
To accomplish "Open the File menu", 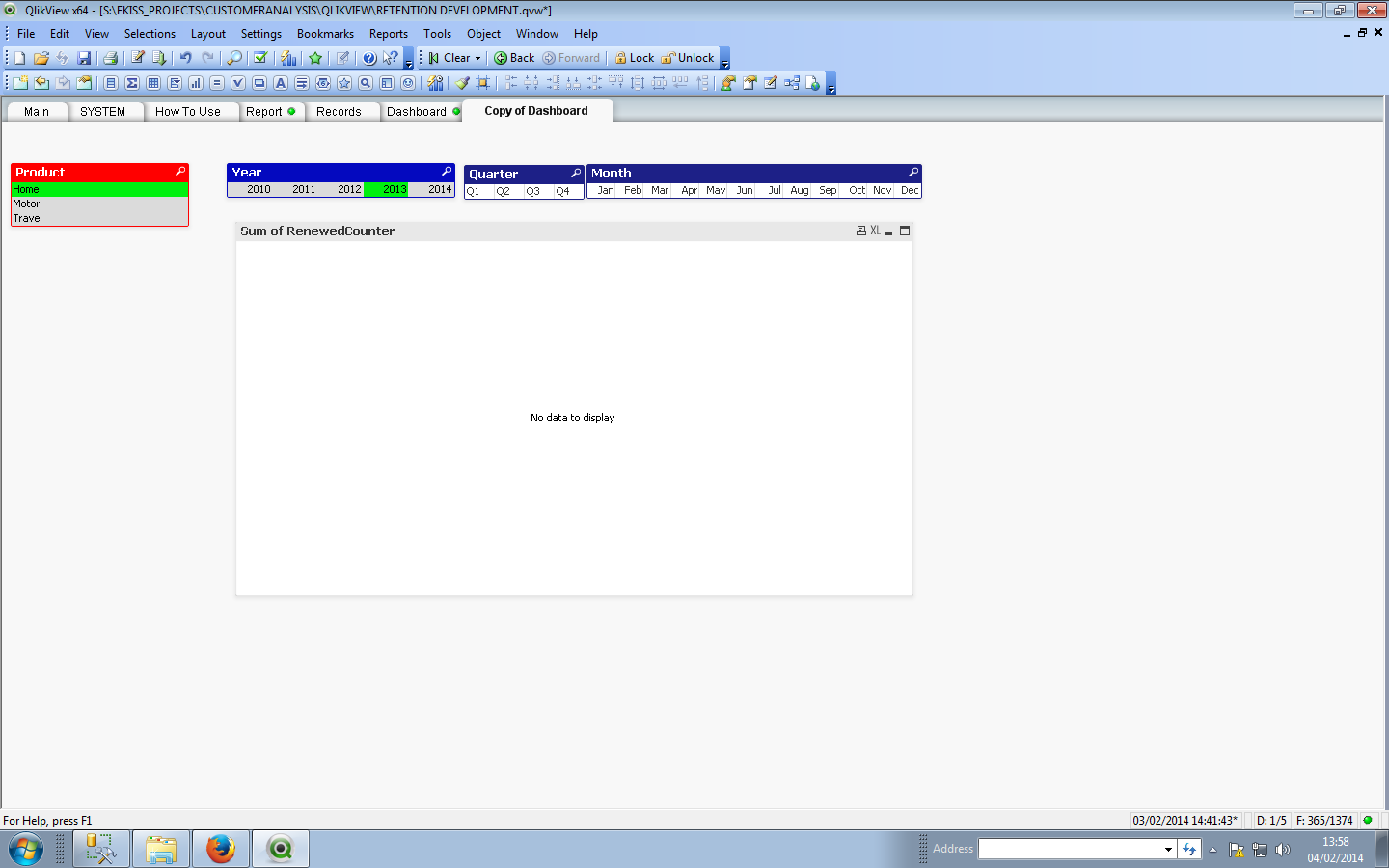I will pos(26,34).
